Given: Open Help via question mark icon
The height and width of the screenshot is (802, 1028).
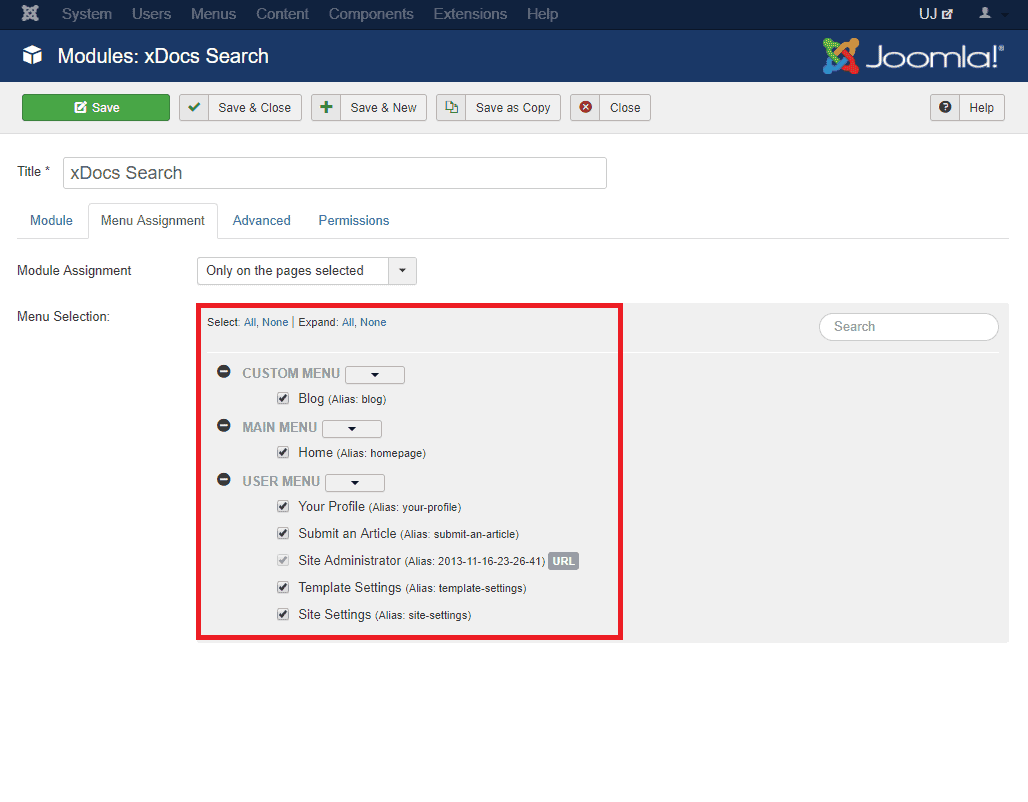Looking at the screenshot, I should tap(945, 108).
